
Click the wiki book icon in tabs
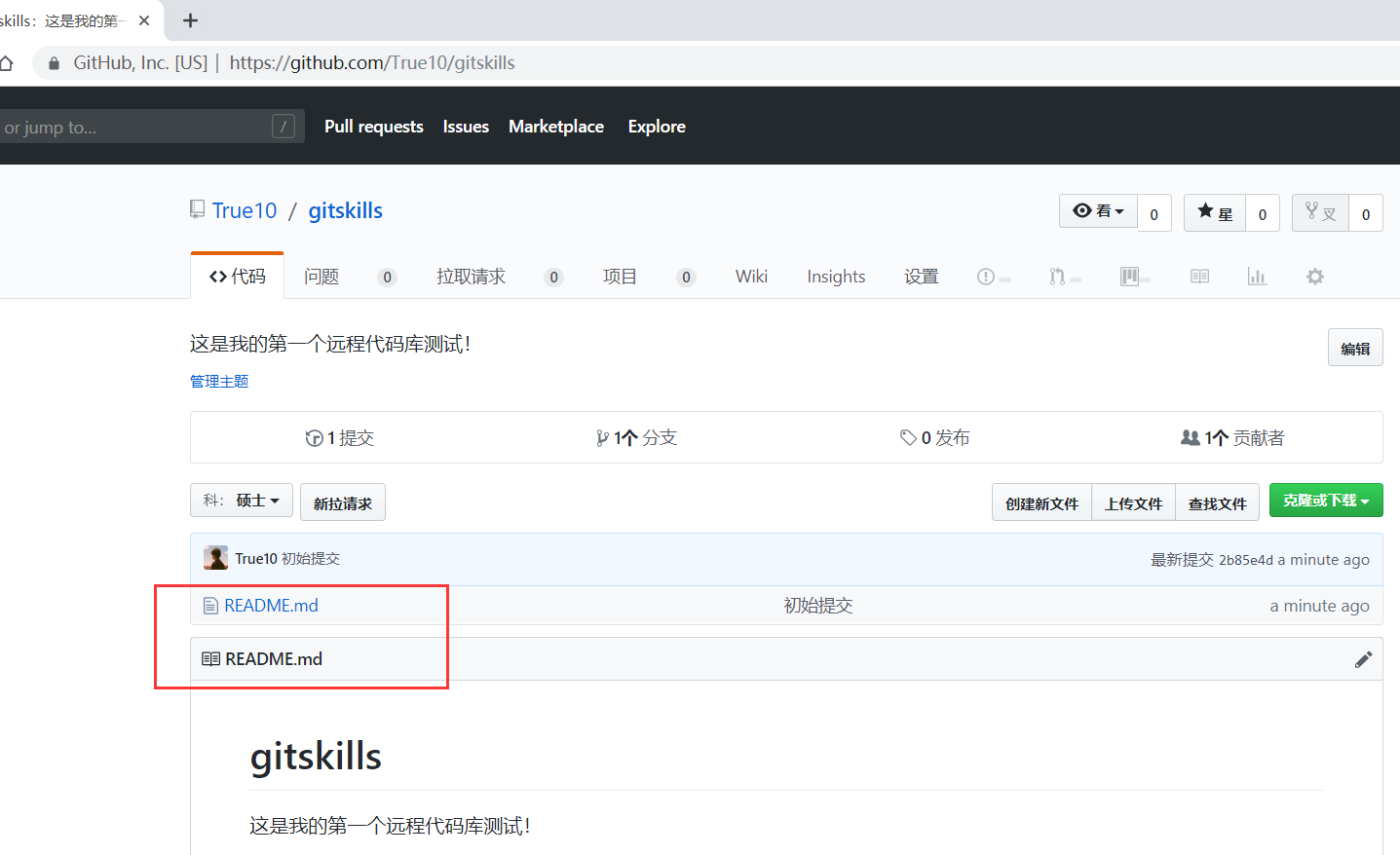1199,277
